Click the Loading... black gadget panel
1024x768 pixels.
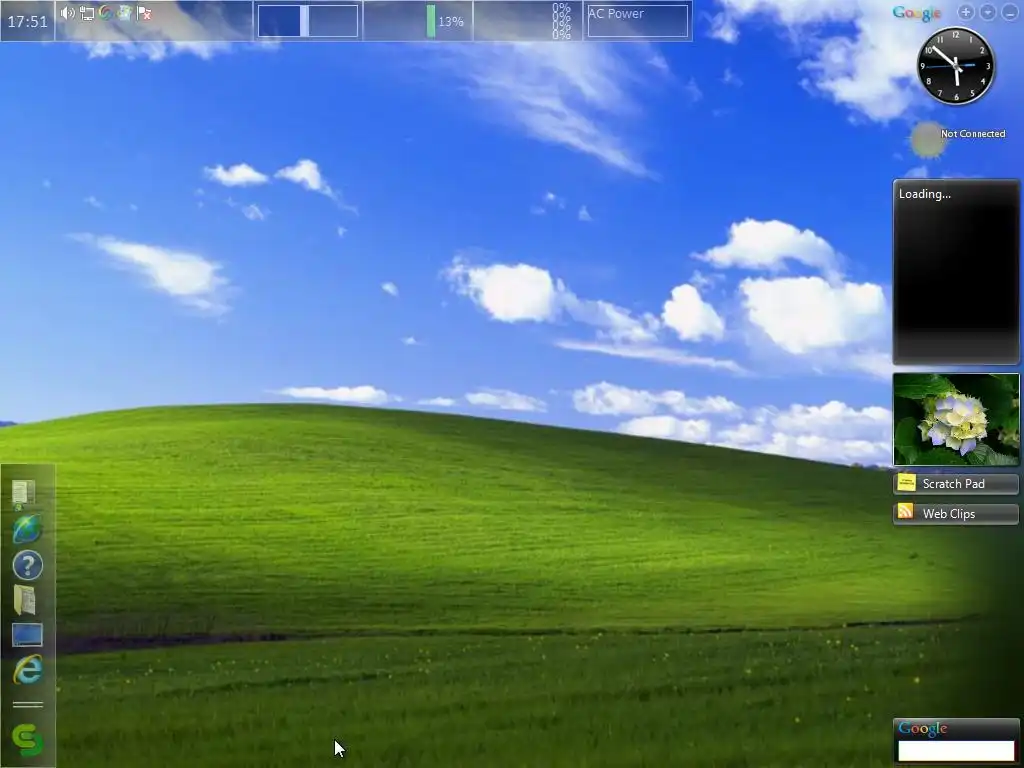pyautogui.click(x=955, y=272)
